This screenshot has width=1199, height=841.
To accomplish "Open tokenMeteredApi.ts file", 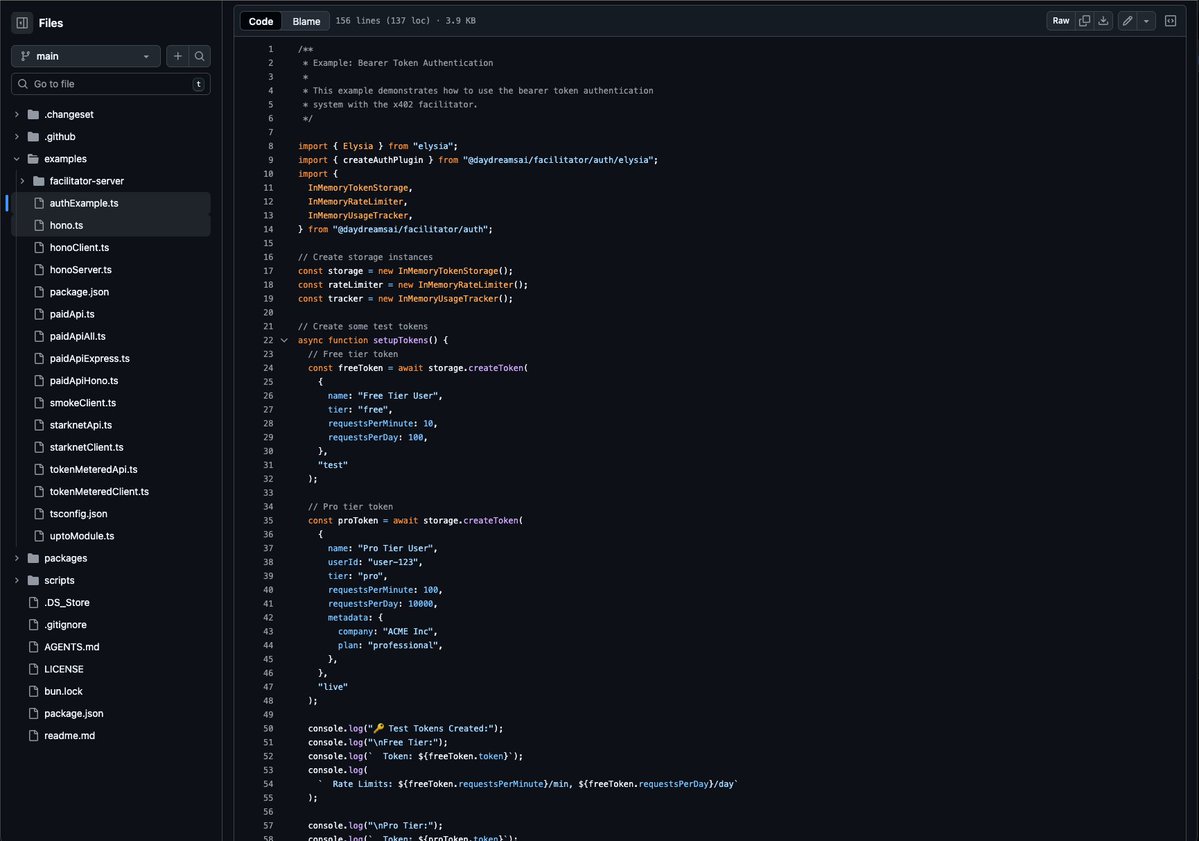I will tap(93, 469).
